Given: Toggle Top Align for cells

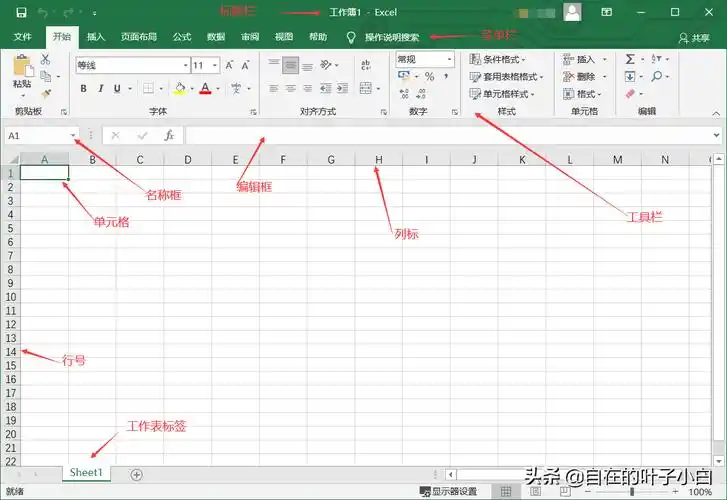Looking at the screenshot, I should click(x=274, y=65).
